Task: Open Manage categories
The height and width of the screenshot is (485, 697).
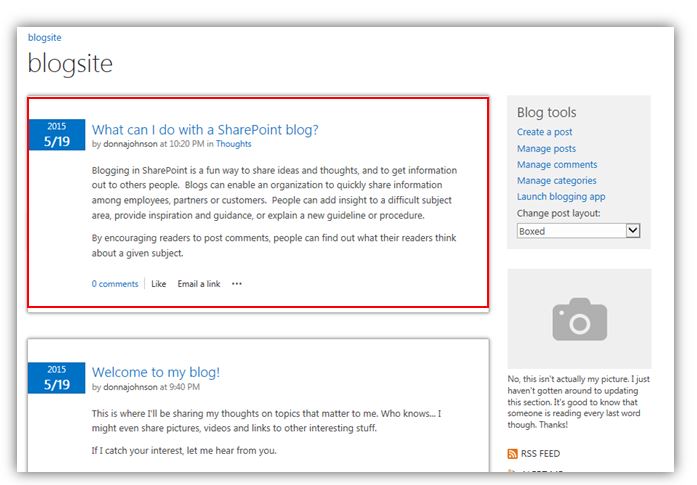Action: pyautogui.click(x=557, y=180)
